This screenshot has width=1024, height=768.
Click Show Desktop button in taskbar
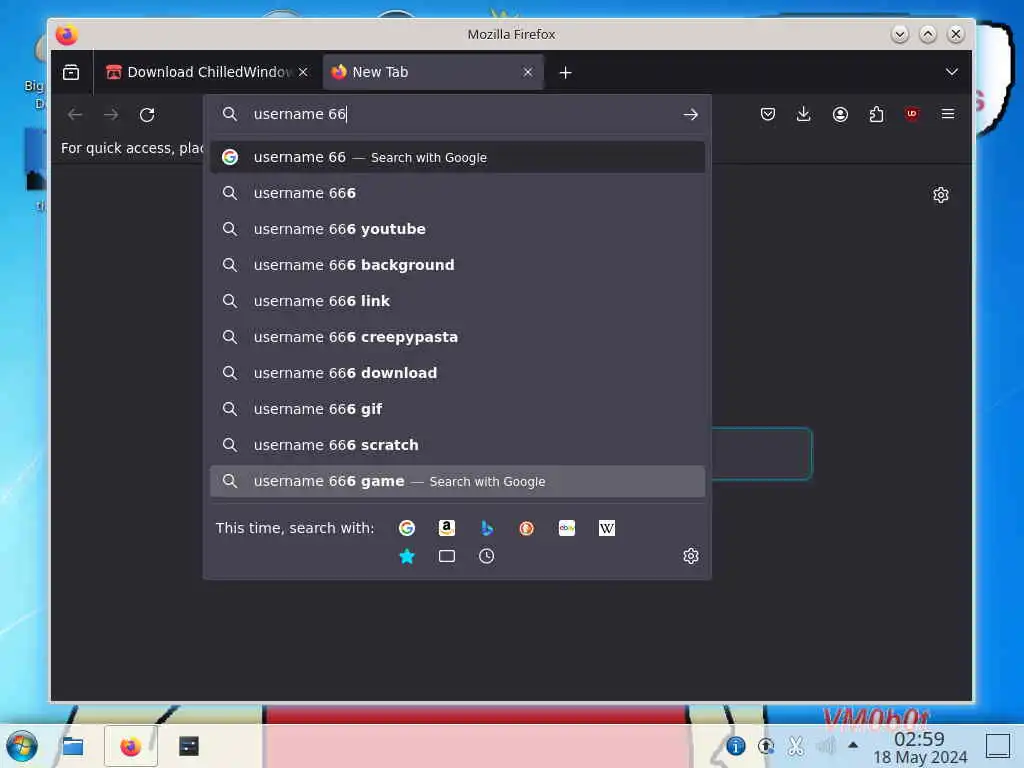tap(998, 746)
